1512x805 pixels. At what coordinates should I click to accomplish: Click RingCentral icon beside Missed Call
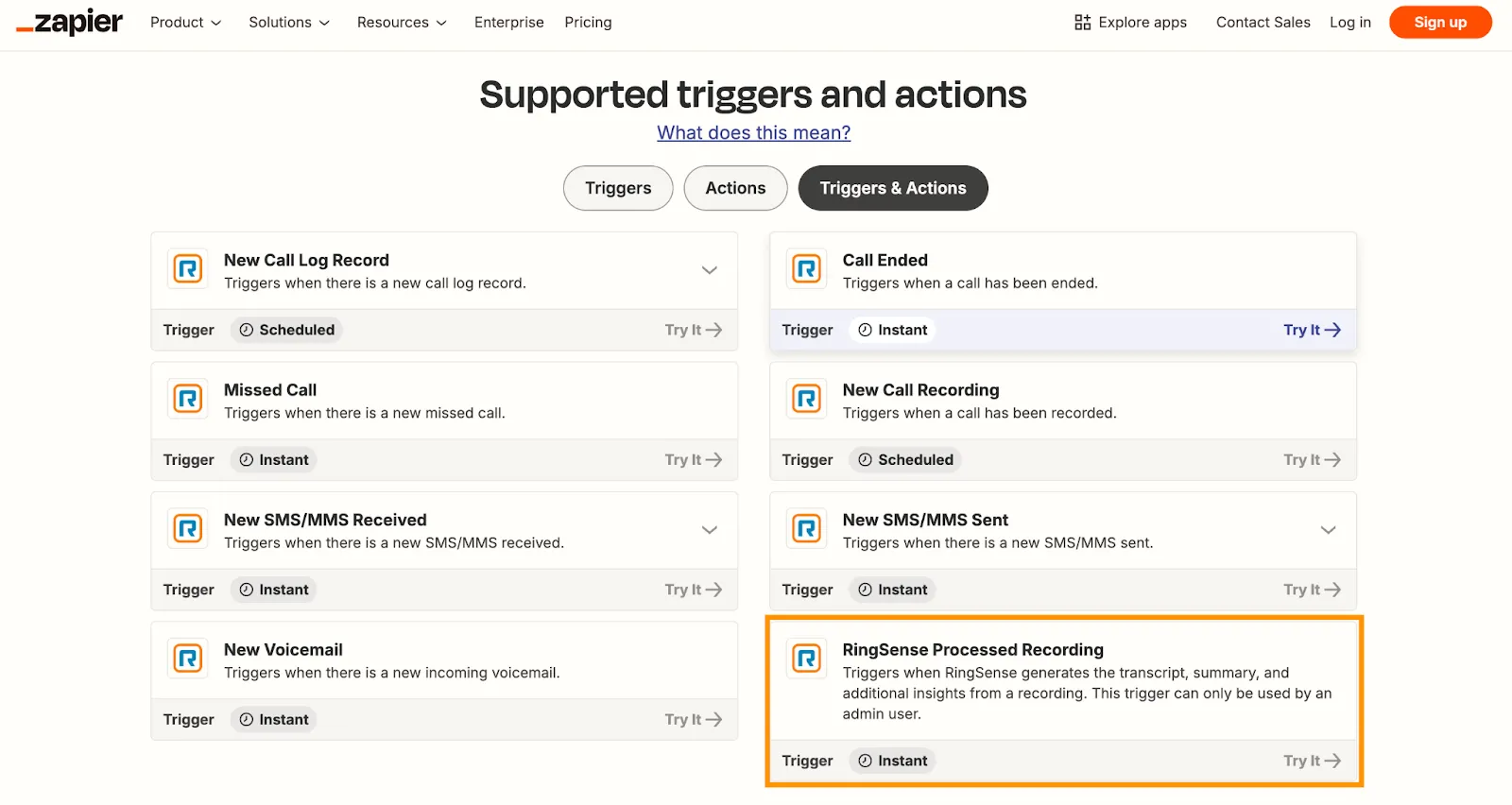coord(188,399)
